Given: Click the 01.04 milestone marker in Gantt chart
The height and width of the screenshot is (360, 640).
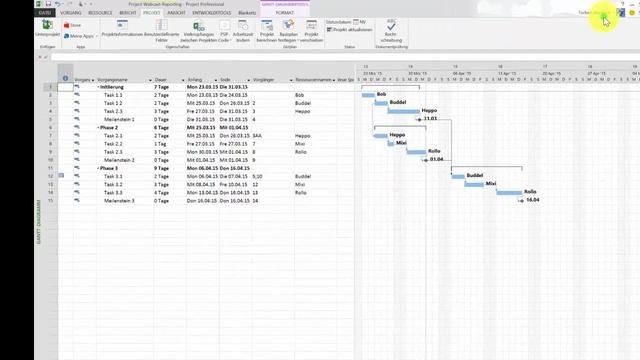Looking at the screenshot, I should click(425, 160).
